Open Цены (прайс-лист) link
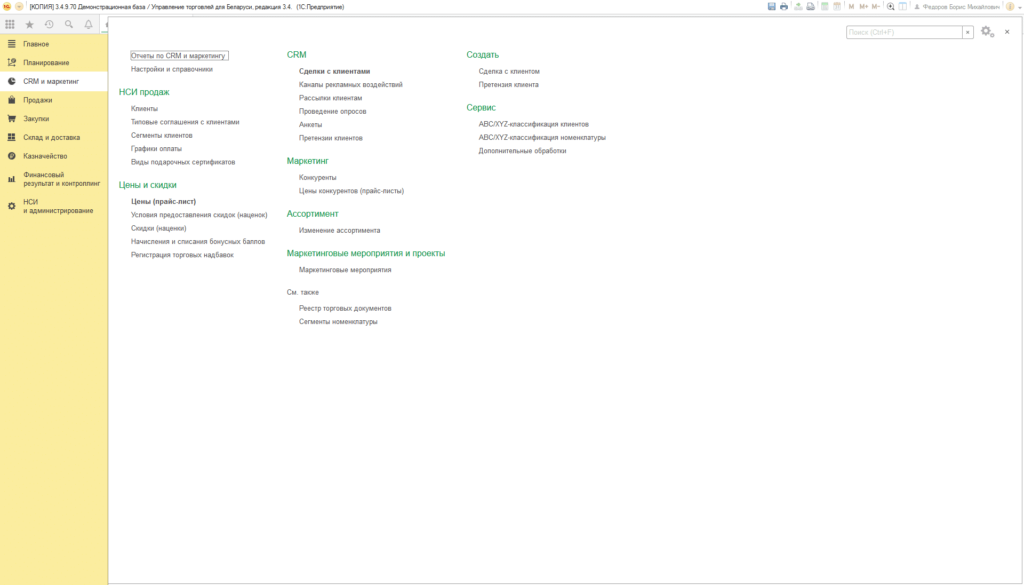The width and height of the screenshot is (1024, 585). [163, 201]
